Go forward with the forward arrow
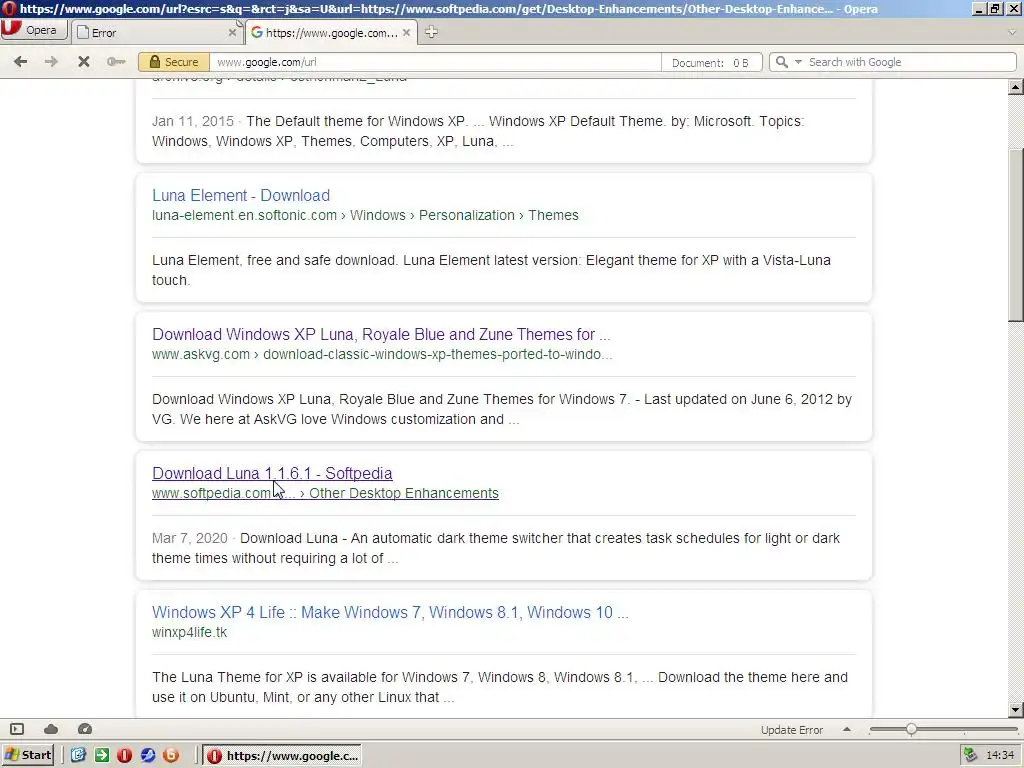Screen dimensions: 1024x768 click(51, 61)
